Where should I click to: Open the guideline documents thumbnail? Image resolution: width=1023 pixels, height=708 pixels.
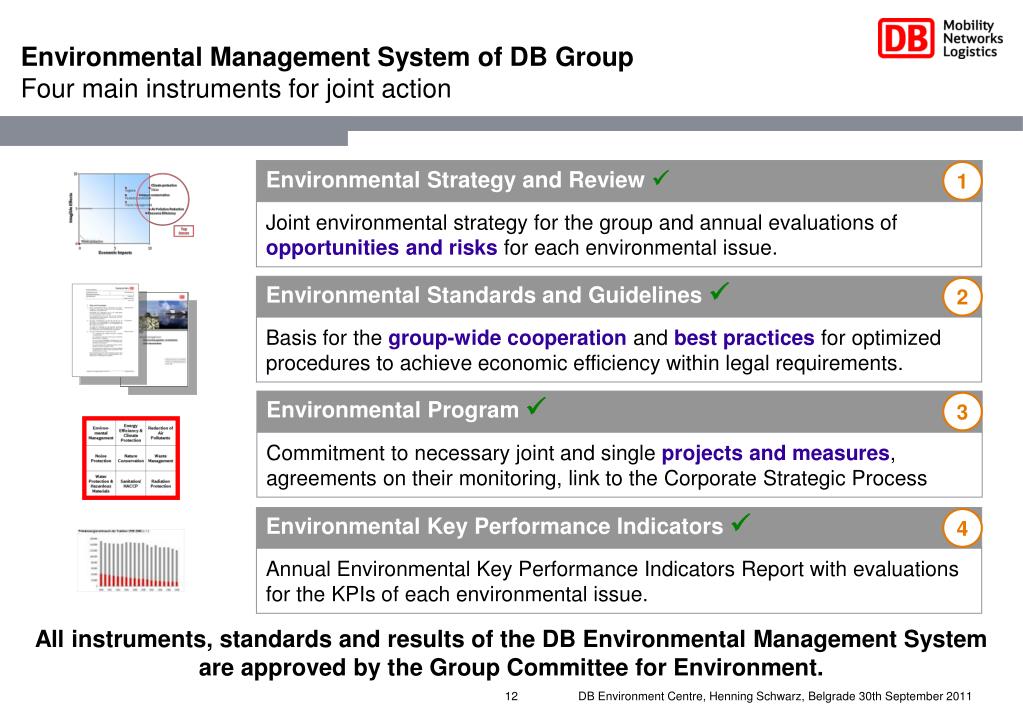[134, 338]
